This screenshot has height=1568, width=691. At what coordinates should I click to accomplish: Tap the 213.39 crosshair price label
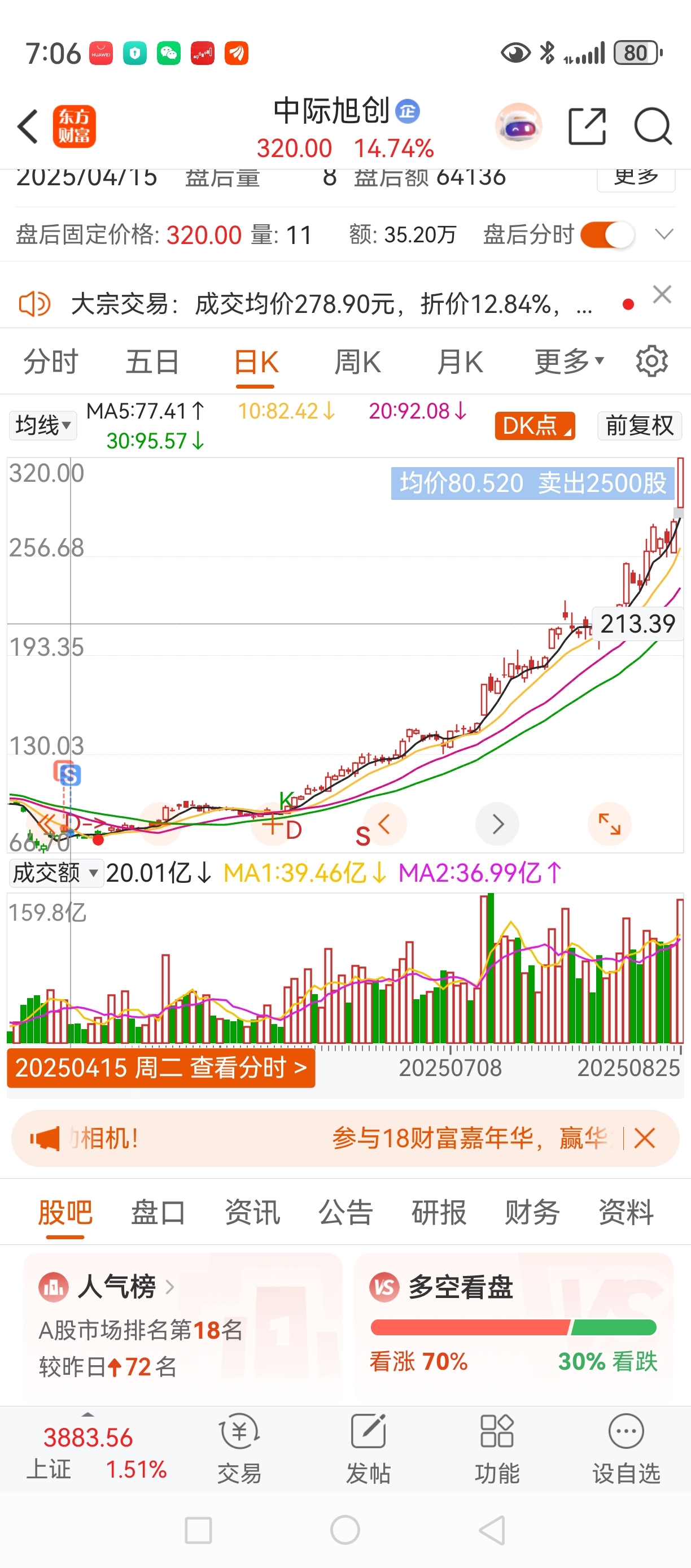point(637,624)
